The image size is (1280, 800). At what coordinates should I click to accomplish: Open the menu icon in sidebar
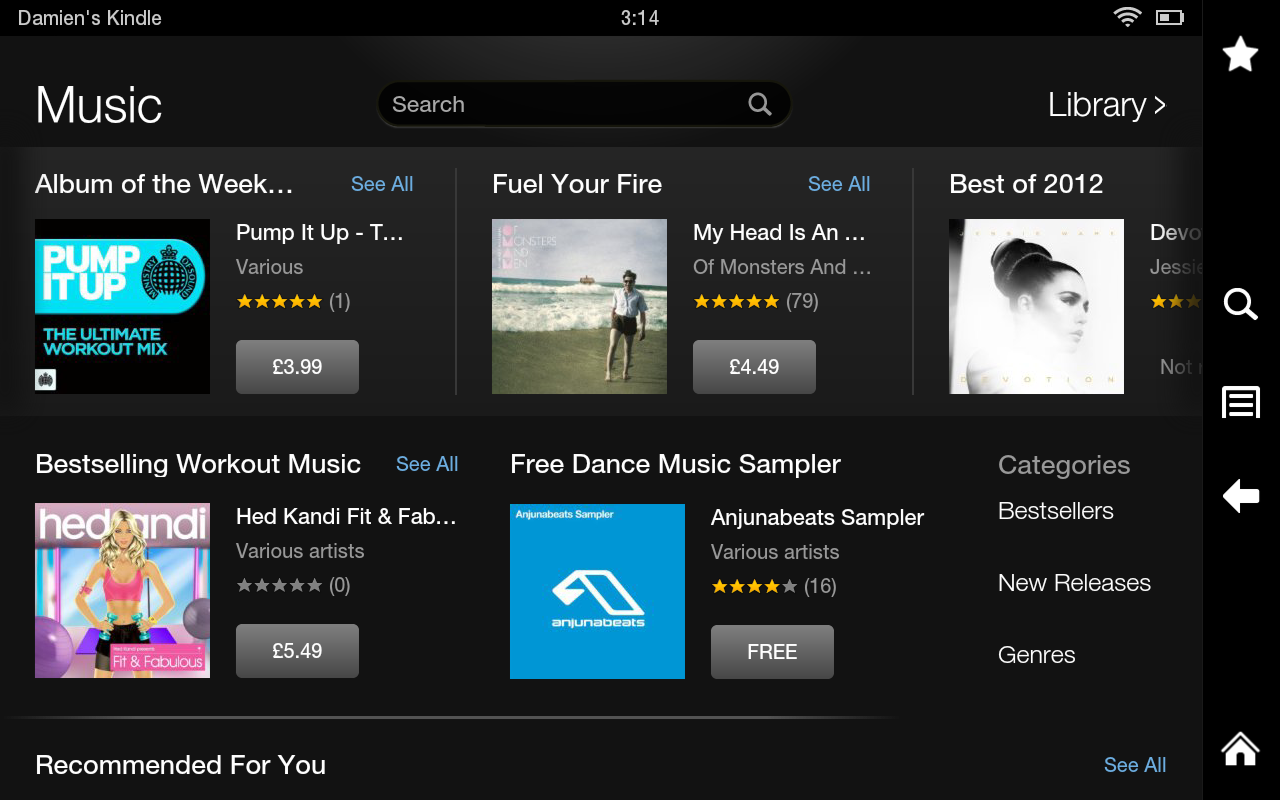(x=1240, y=402)
